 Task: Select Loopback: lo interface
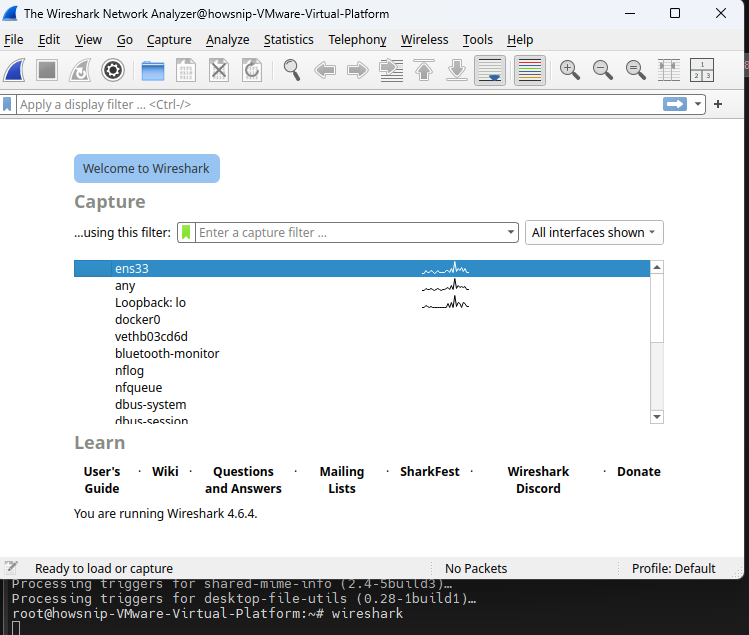tap(362, 302)
